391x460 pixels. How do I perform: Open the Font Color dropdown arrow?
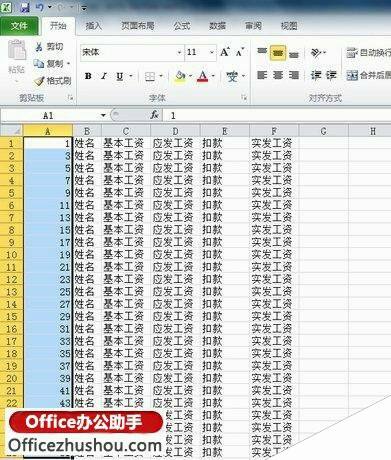point(213,77)
